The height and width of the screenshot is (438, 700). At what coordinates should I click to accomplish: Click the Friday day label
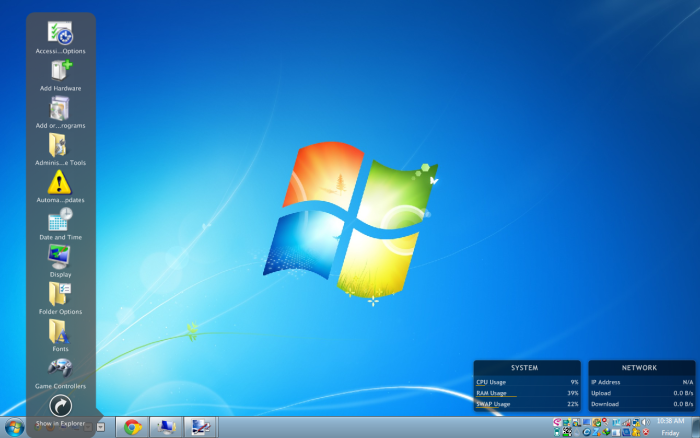pos(670,433)
